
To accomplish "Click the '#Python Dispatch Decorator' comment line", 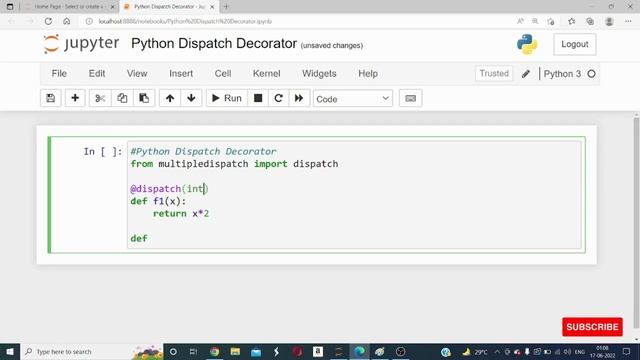I will [x=203, y=151].
